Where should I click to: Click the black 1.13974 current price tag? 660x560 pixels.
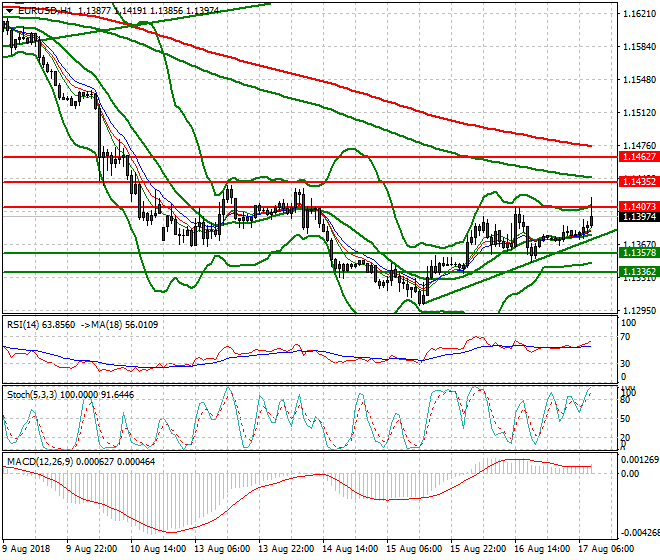pyautogui.click(x=639, y=216)
